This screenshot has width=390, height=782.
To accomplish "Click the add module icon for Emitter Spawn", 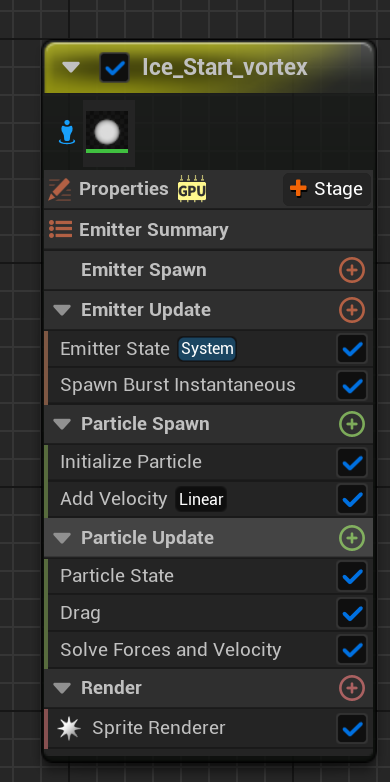I will coord(352,270).
